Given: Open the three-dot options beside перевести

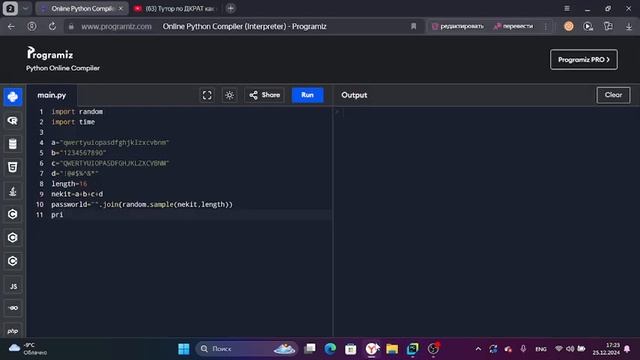Looking at the screenshot, I should point(546,27).
